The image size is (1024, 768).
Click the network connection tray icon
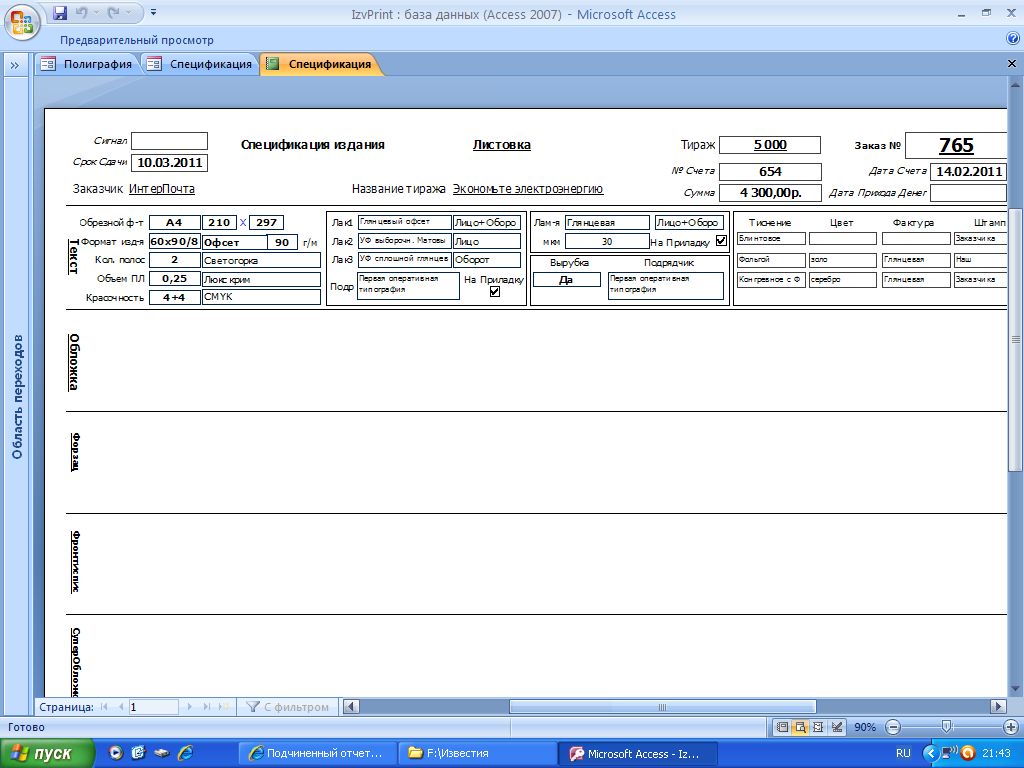950,752
